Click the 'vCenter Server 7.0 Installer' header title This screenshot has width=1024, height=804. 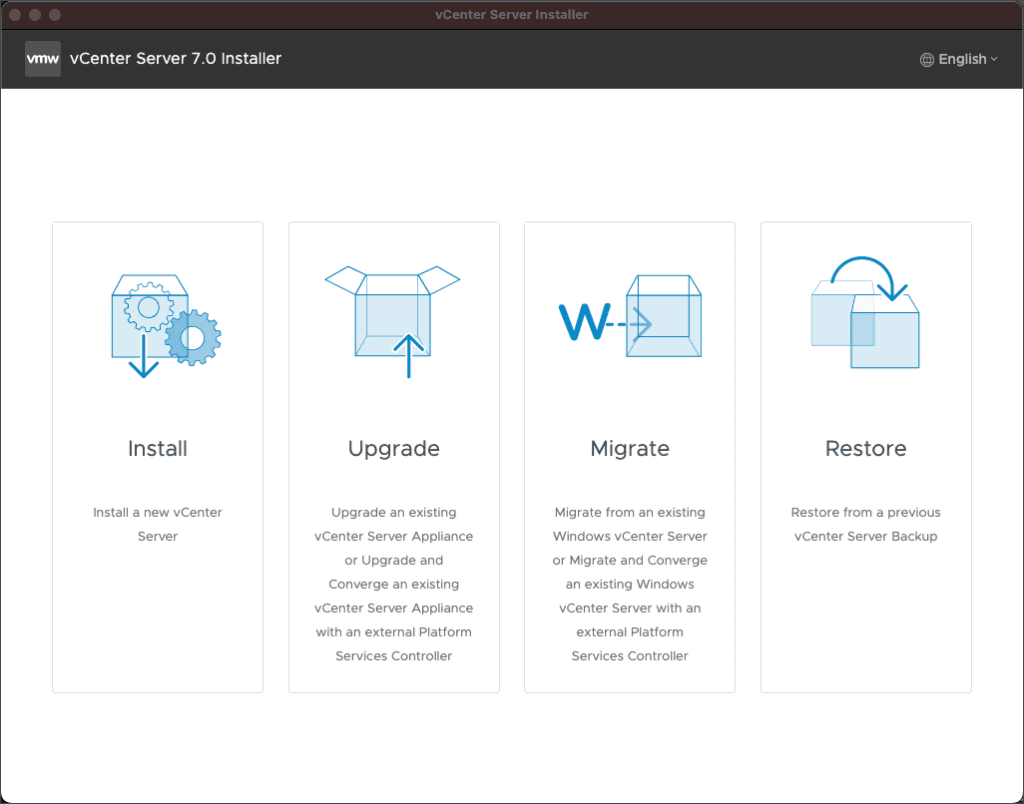coord(176,59)
